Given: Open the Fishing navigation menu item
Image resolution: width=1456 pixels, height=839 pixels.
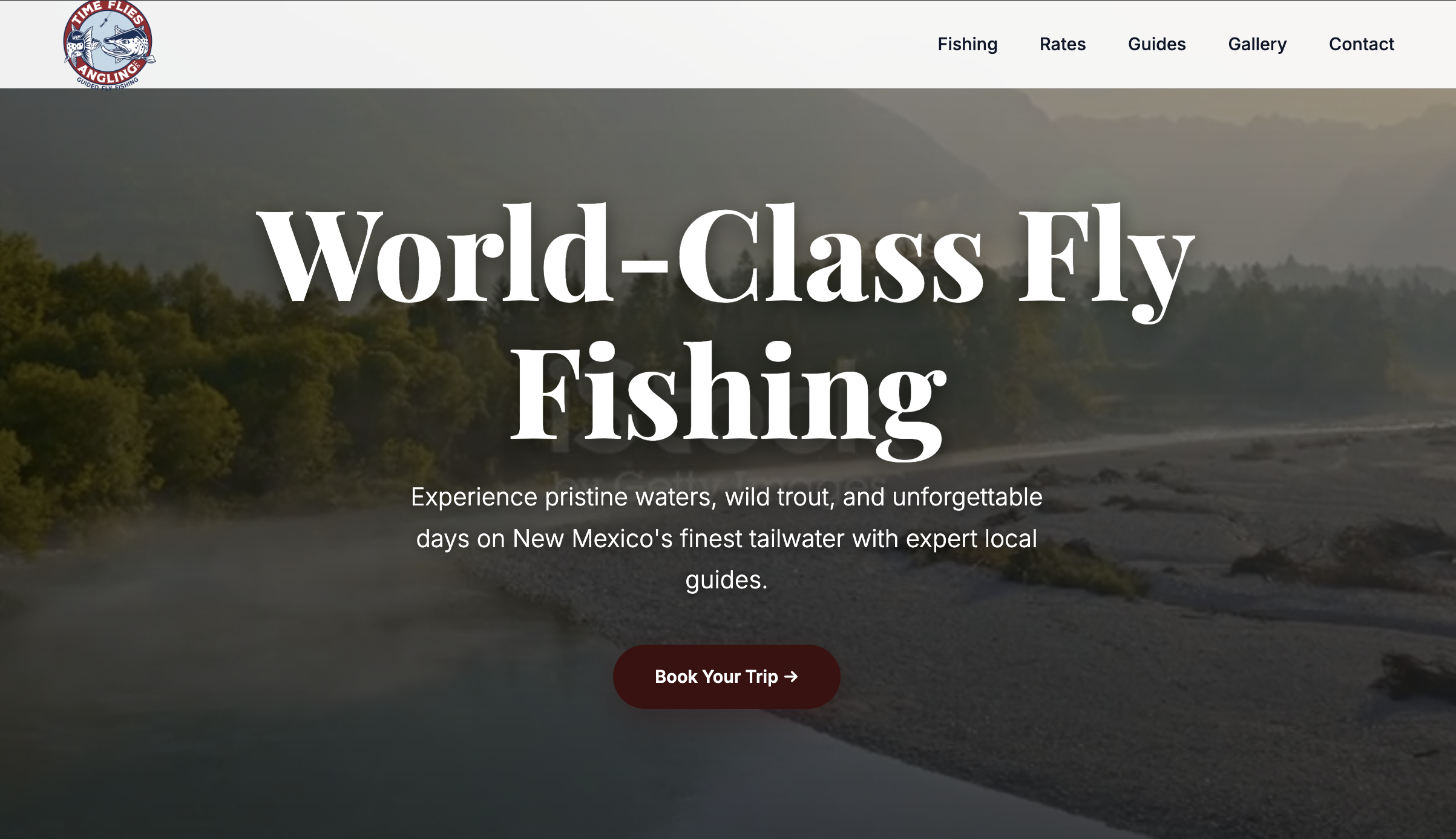Looking at the screenshot, I should pyautogui.click(x=967, y=44).
